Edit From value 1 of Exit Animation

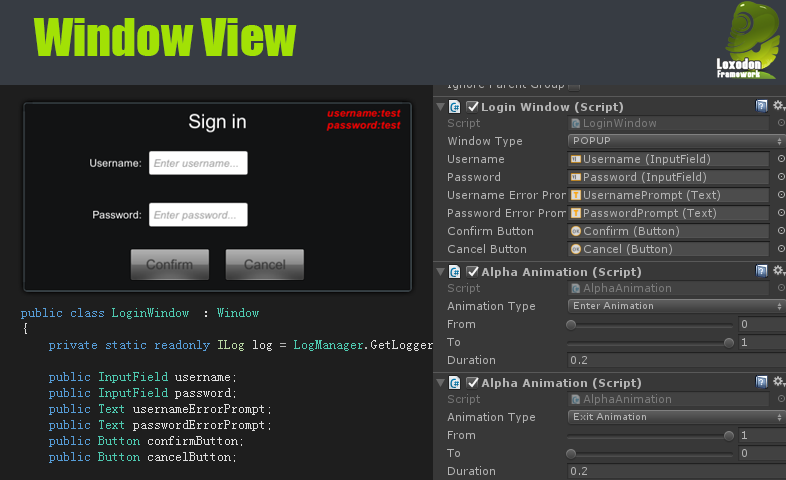tap(762, 435)
